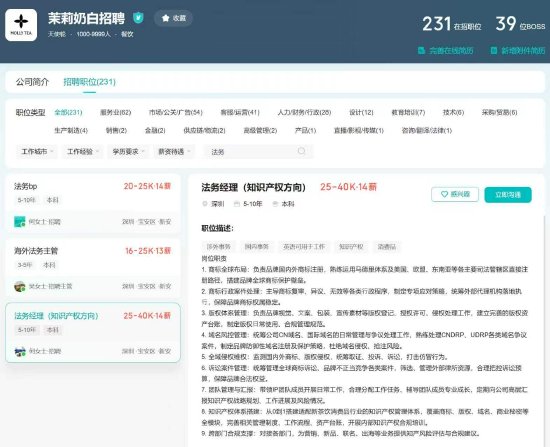Click the 16-25K·13薪 salary text
550x447 pixels.
(x=148, y=251)
